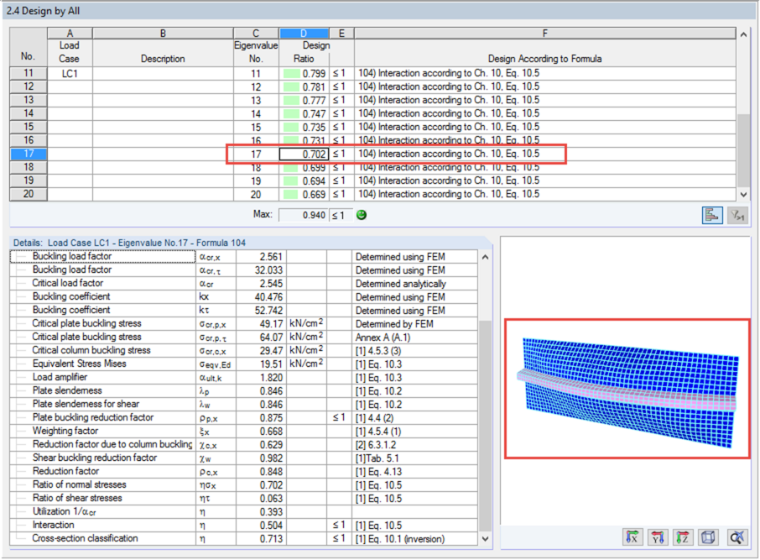Select Ratio of normal stresses row

[x=243, y=485]
